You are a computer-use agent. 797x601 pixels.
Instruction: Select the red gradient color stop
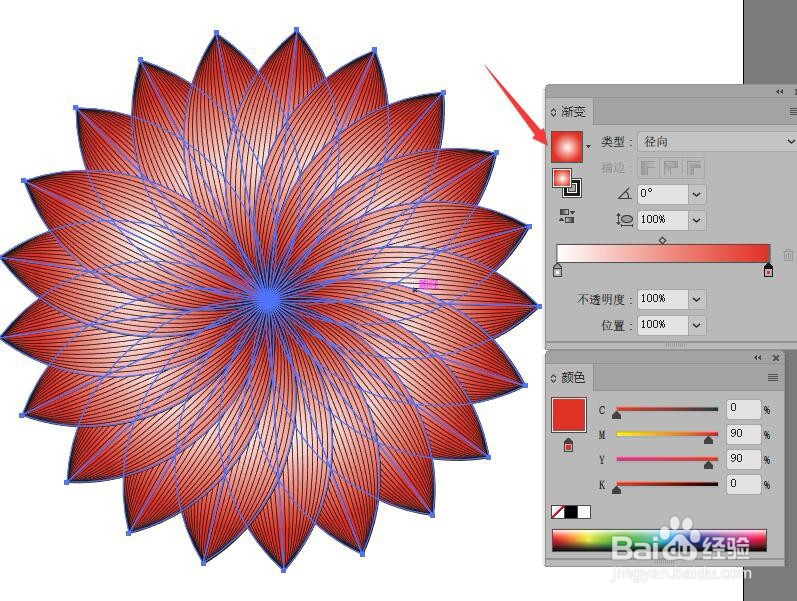(769, 270)
